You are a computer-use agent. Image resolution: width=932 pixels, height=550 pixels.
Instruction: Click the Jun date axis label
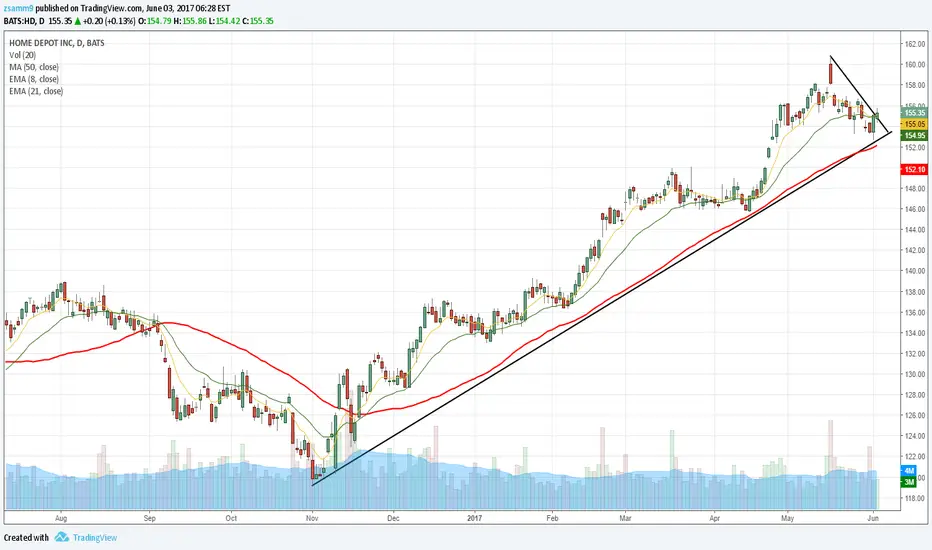point(874,518)
